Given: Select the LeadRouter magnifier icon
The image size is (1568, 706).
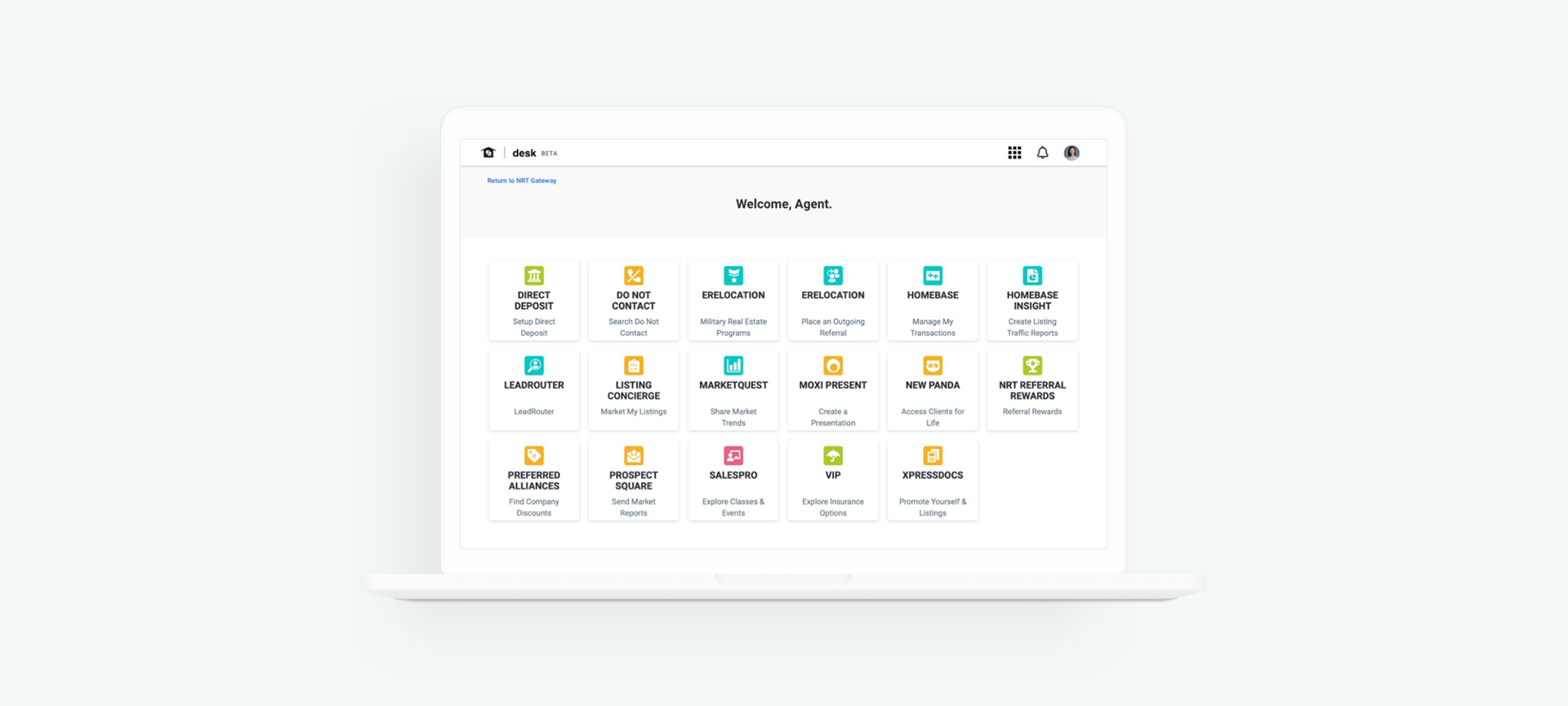Looking at the screenshot, I should coord(534,365).
